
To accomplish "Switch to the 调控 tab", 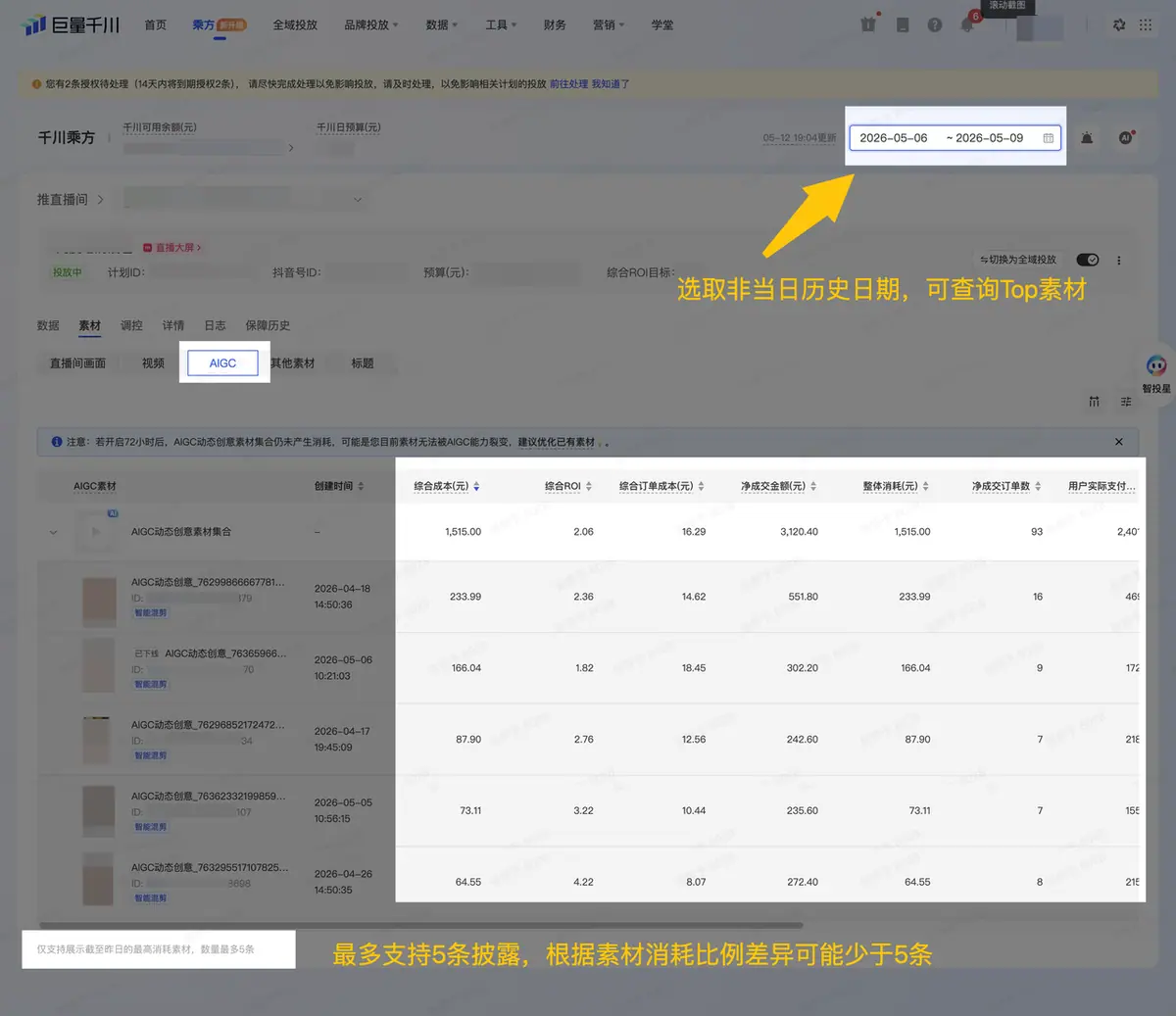I will pos(131,325).
